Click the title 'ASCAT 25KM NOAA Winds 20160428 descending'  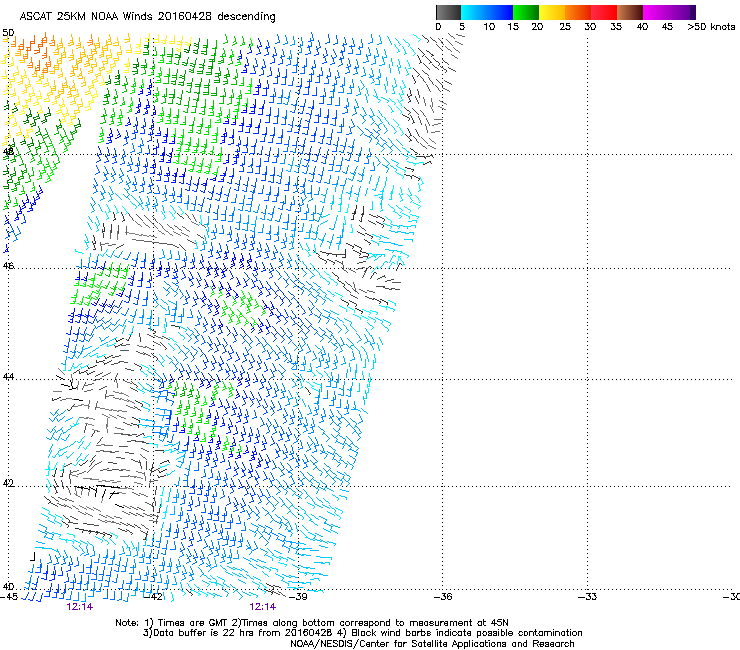tap(147, 17)
